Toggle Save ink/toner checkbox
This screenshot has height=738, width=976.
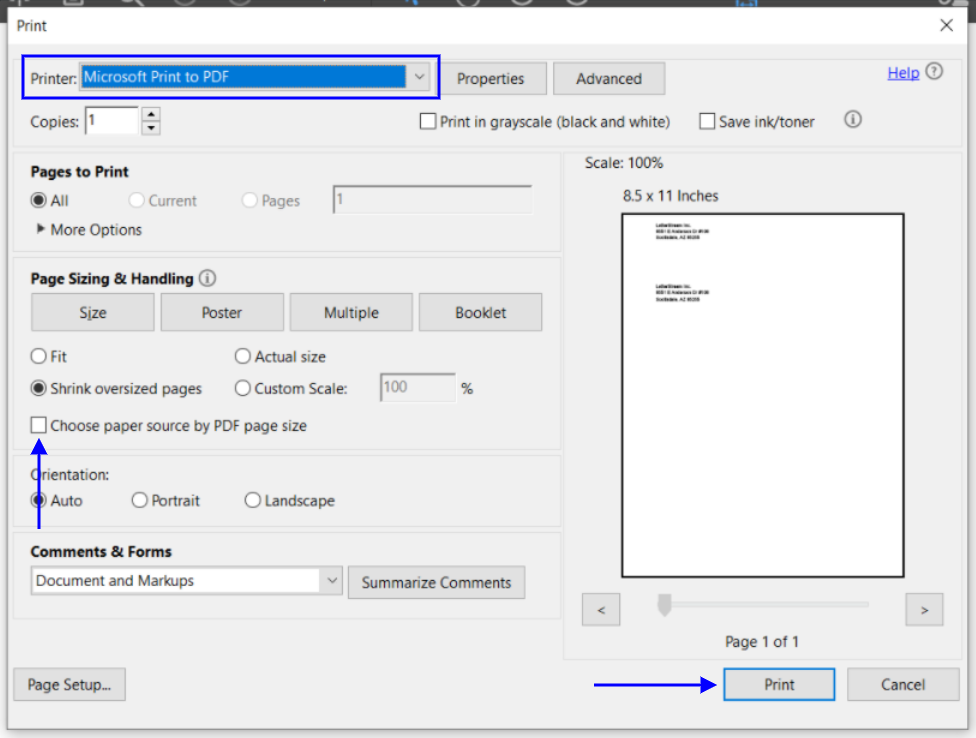click(x=707, y=122)
